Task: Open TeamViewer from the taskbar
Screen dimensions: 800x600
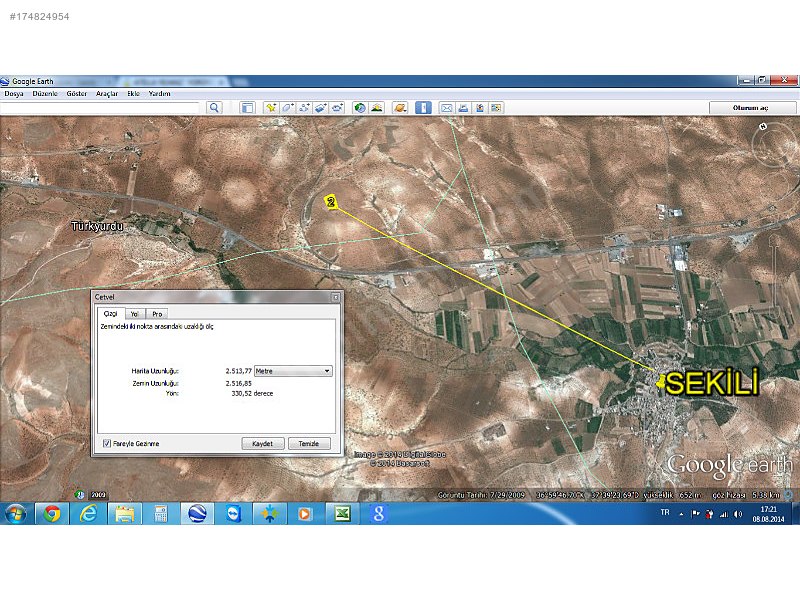Action: pyautogui.click(x=234, y=514)
